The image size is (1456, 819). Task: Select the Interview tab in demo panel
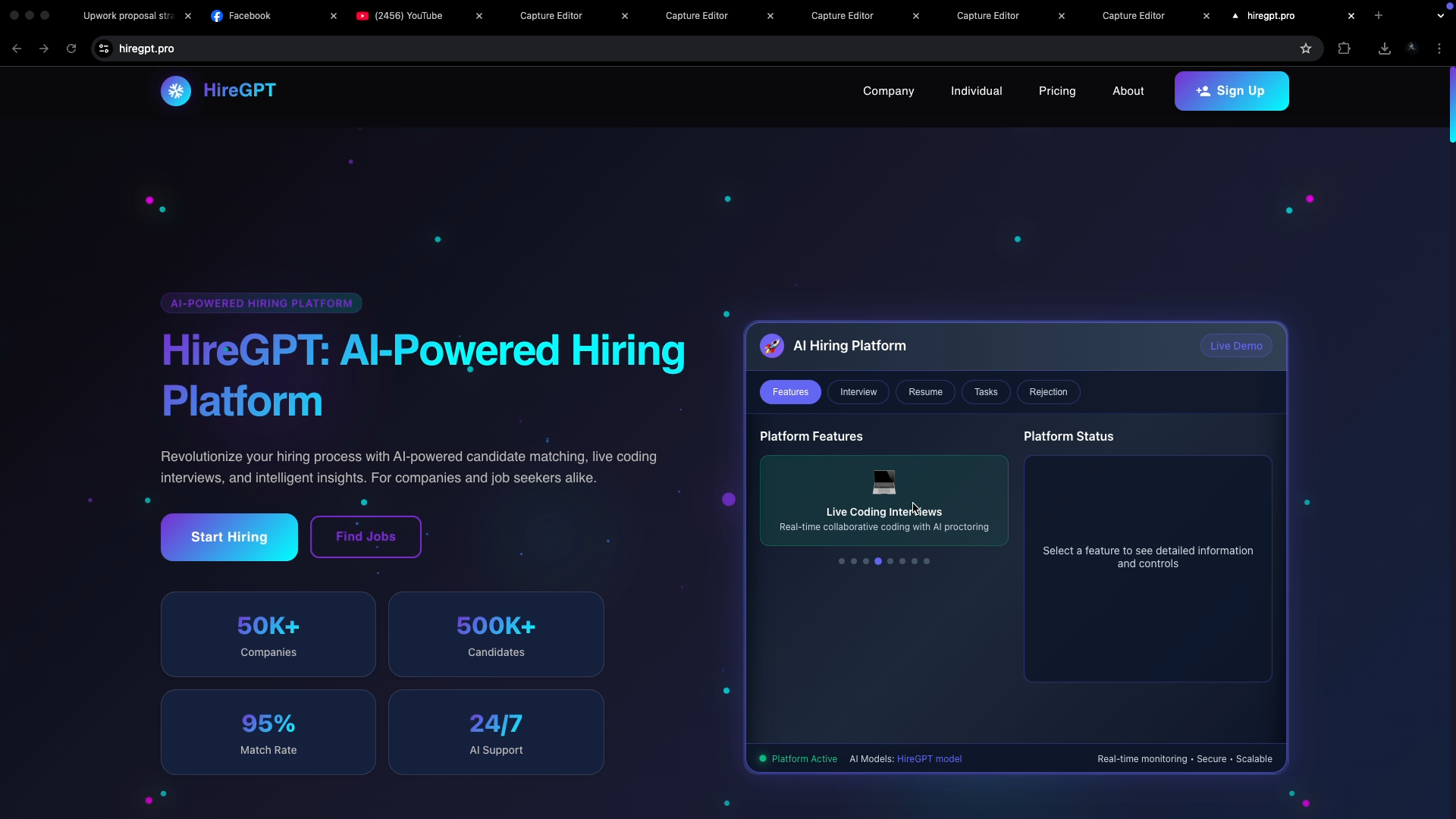[x=858, y=392]
